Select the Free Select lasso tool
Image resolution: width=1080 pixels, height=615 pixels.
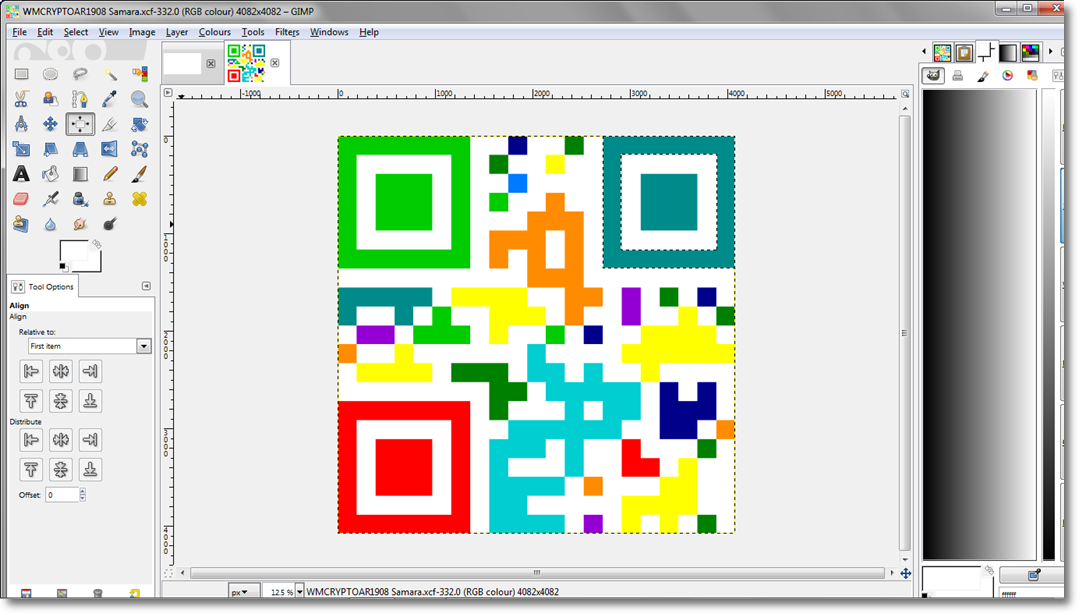click(80, 74)
